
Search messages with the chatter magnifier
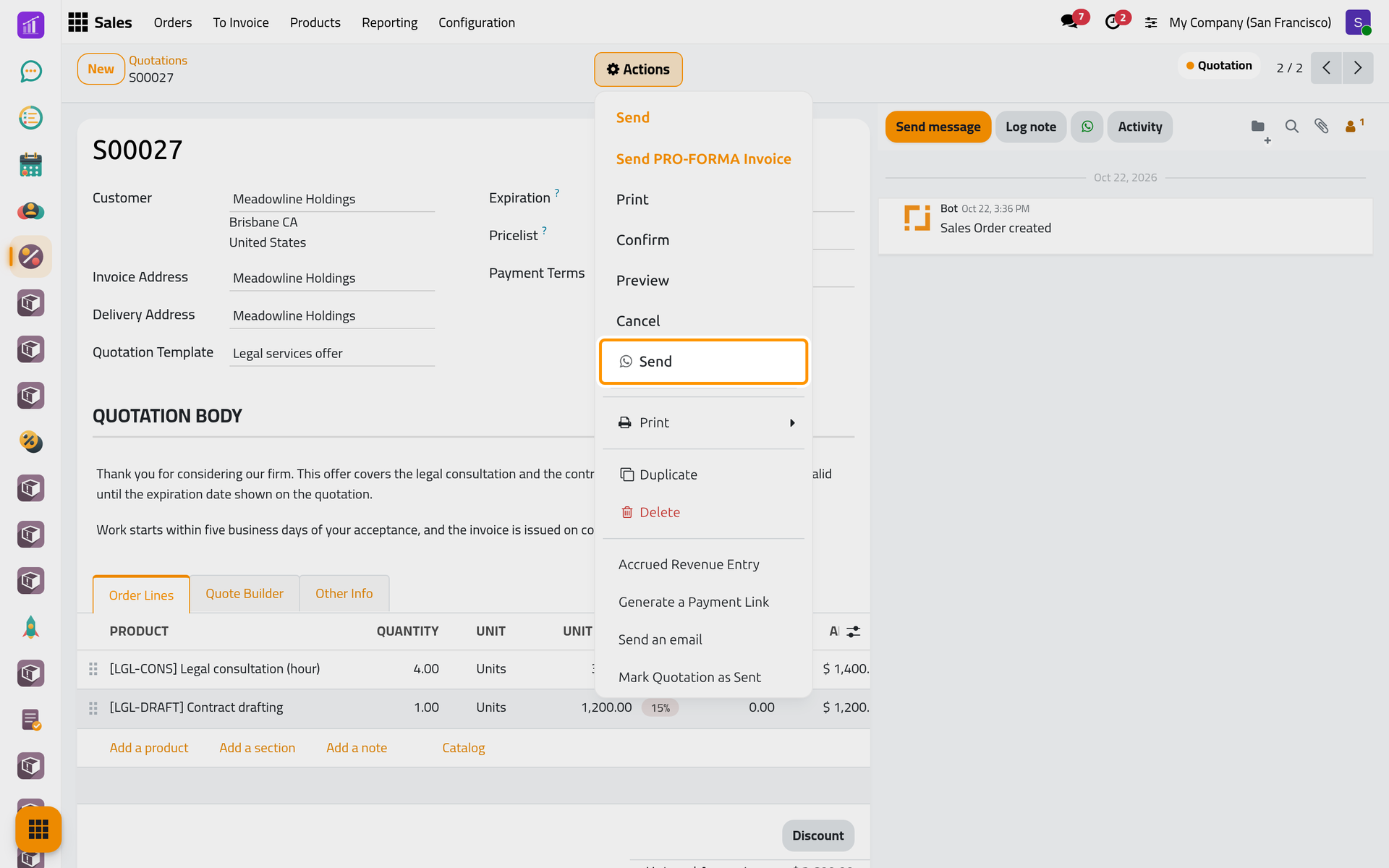coord(1291,127)
